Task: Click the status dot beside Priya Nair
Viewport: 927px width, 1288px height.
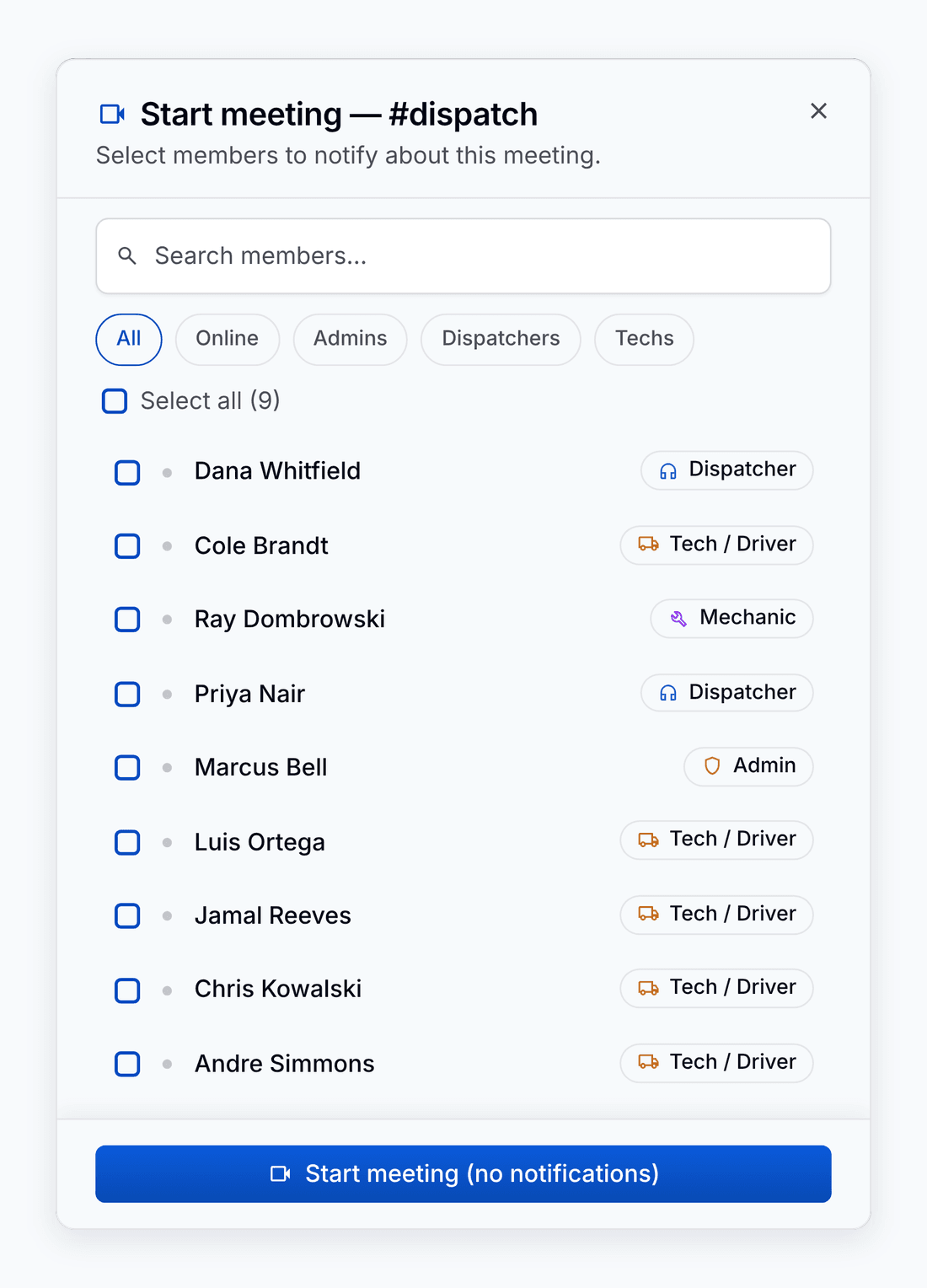Action: 168,695
